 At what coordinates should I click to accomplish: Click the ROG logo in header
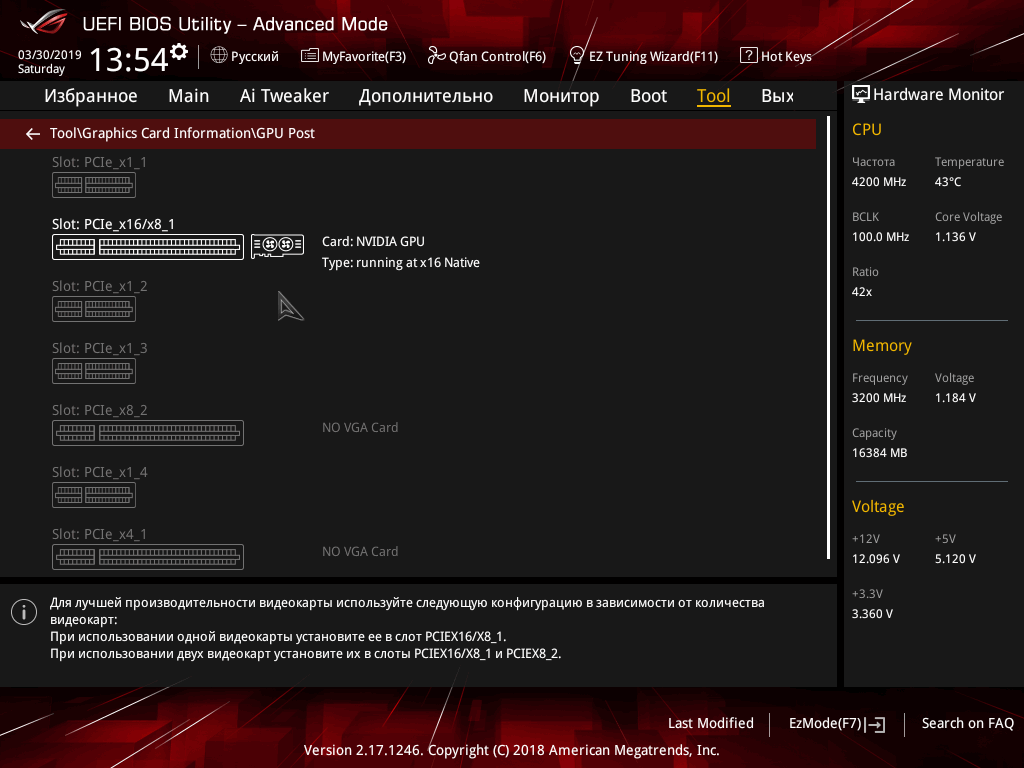click(44, 23)
